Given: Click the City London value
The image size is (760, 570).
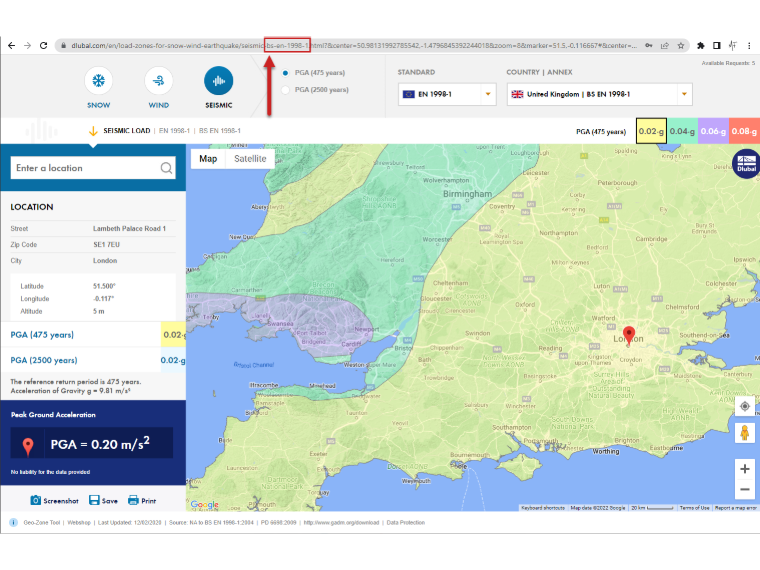Looking at the screenshot, I should coord(105,260).
